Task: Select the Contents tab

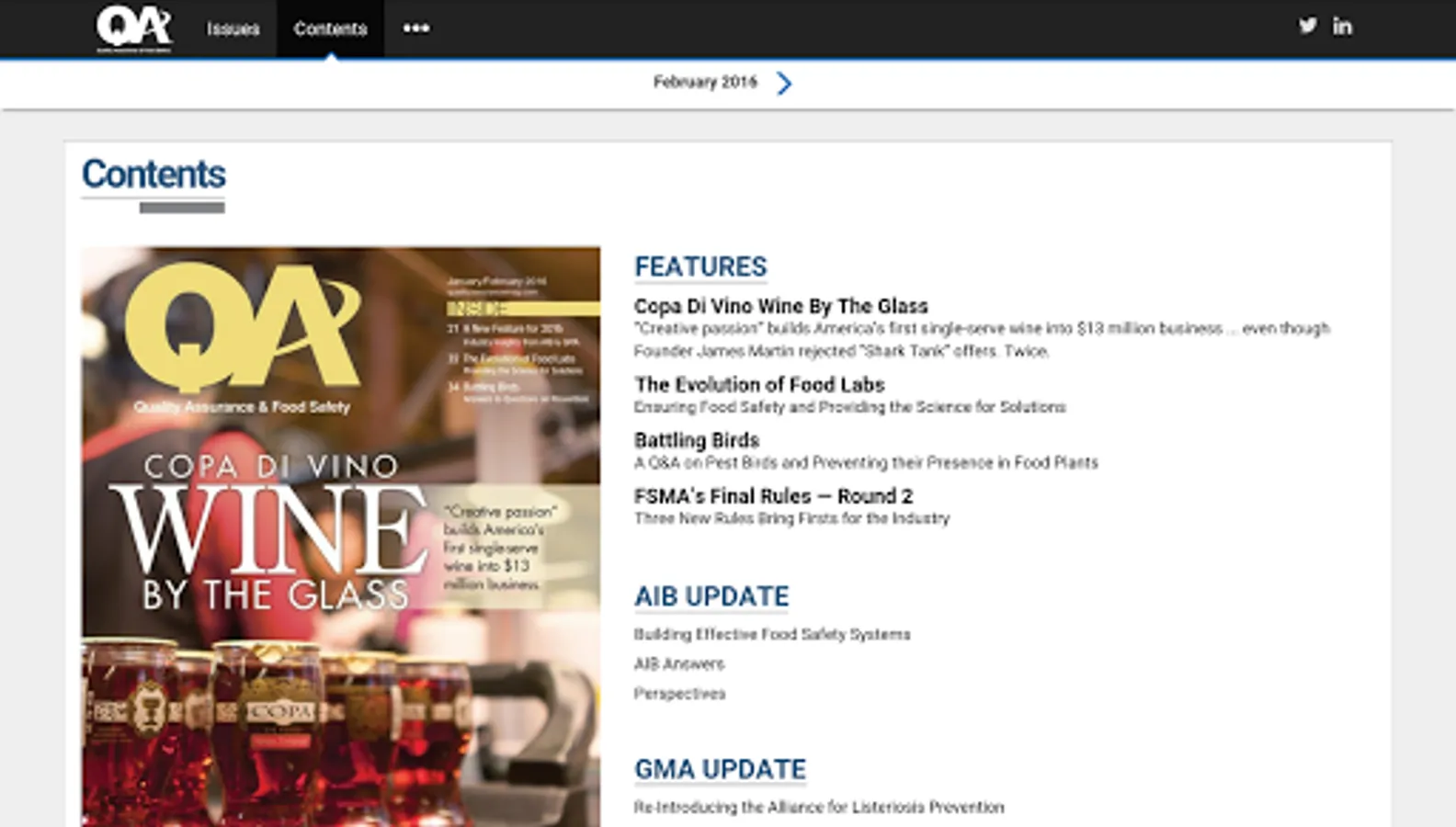Action: point(330,29)
